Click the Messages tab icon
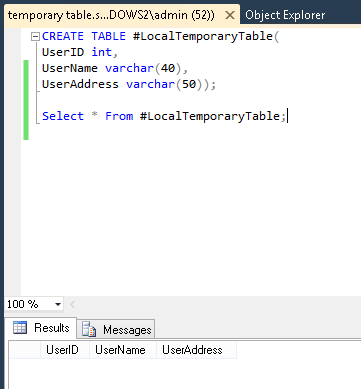Viewport: 361px width, 389px height. coord(89,330)
